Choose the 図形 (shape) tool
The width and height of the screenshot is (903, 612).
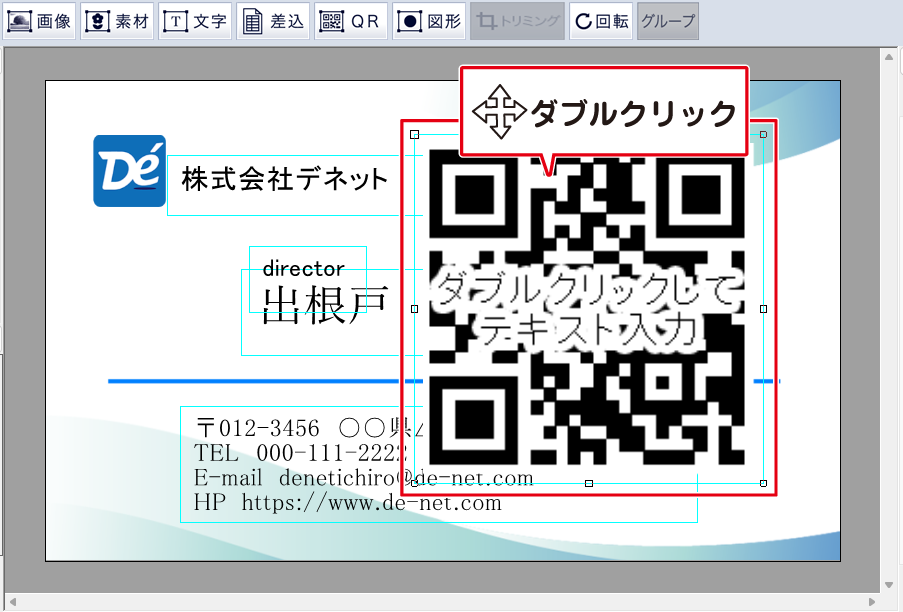click(429, 21)
